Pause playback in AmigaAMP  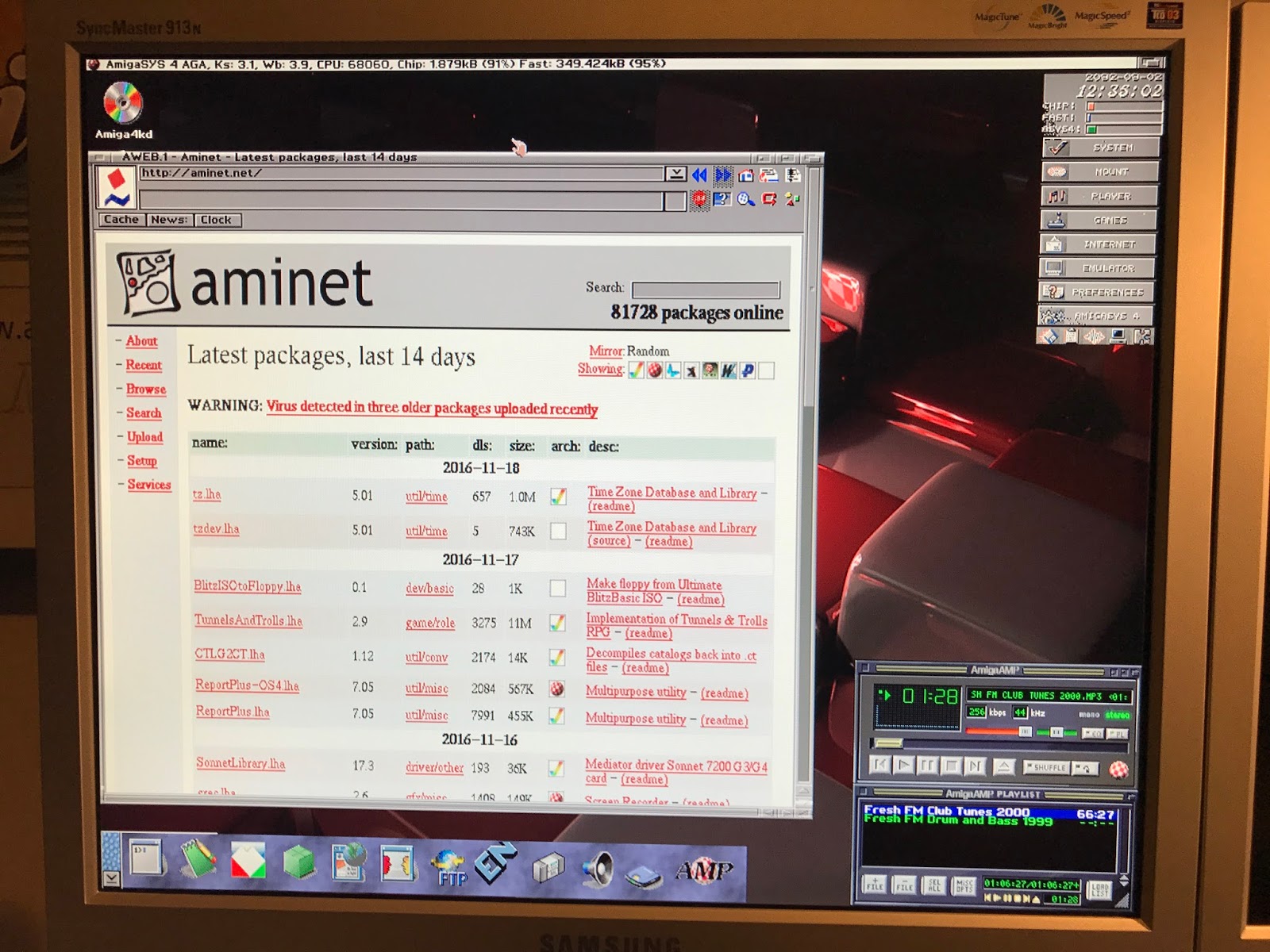926,766
